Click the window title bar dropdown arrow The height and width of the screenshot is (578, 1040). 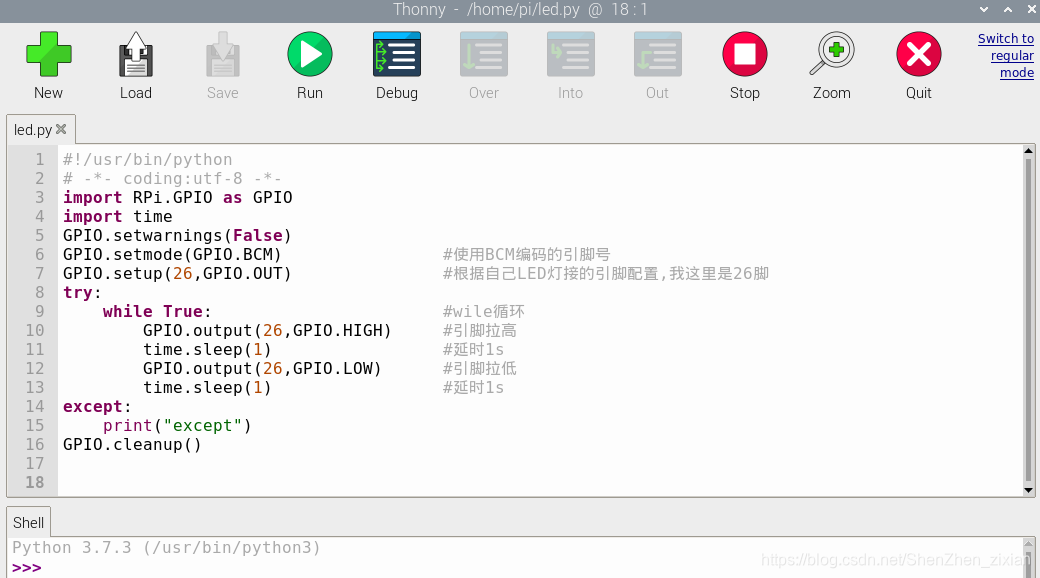click(x=984, y=9)
